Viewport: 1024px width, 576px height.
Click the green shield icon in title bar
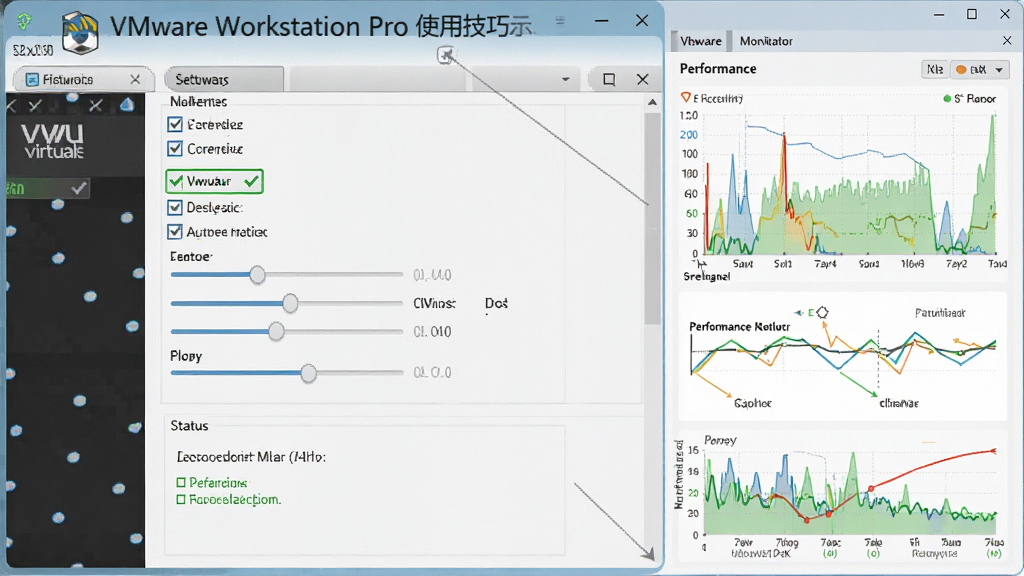[x=24, y=22]
